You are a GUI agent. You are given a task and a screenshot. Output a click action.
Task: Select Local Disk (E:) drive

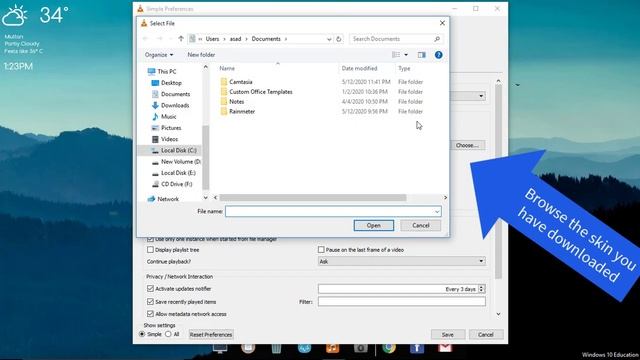(173, 173)
